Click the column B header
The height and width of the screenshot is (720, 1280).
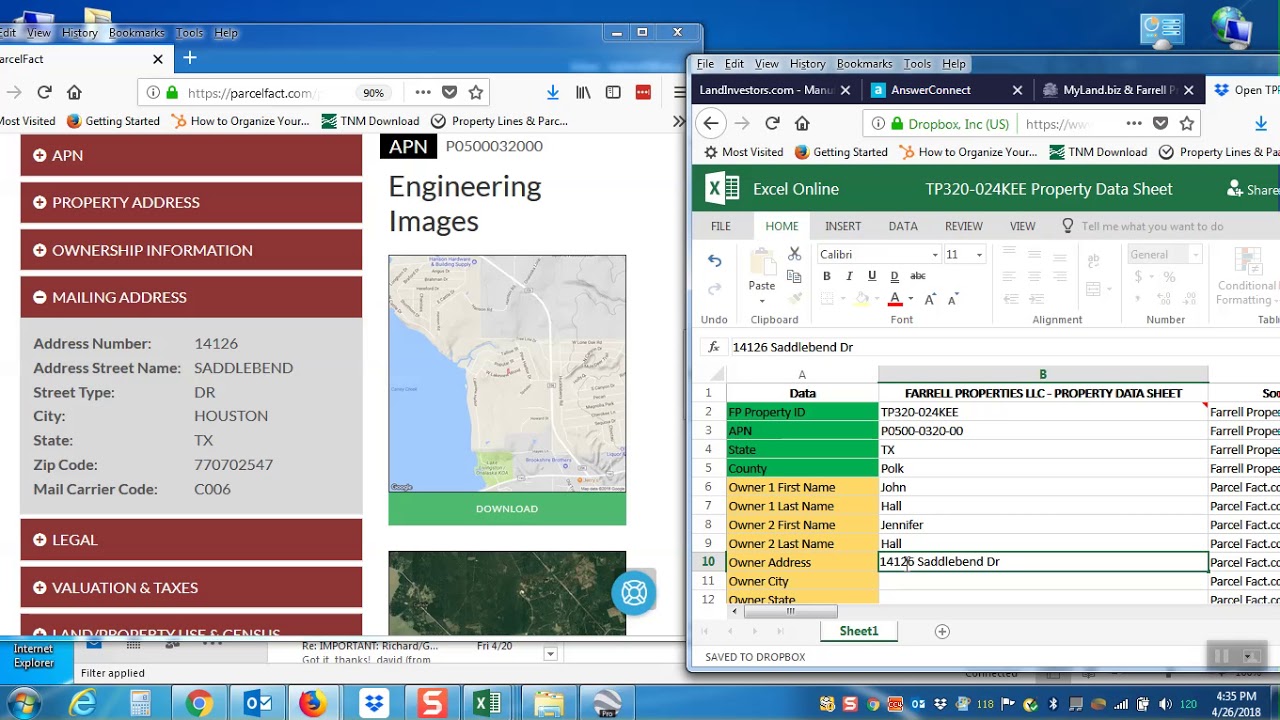pos(1043,374)
